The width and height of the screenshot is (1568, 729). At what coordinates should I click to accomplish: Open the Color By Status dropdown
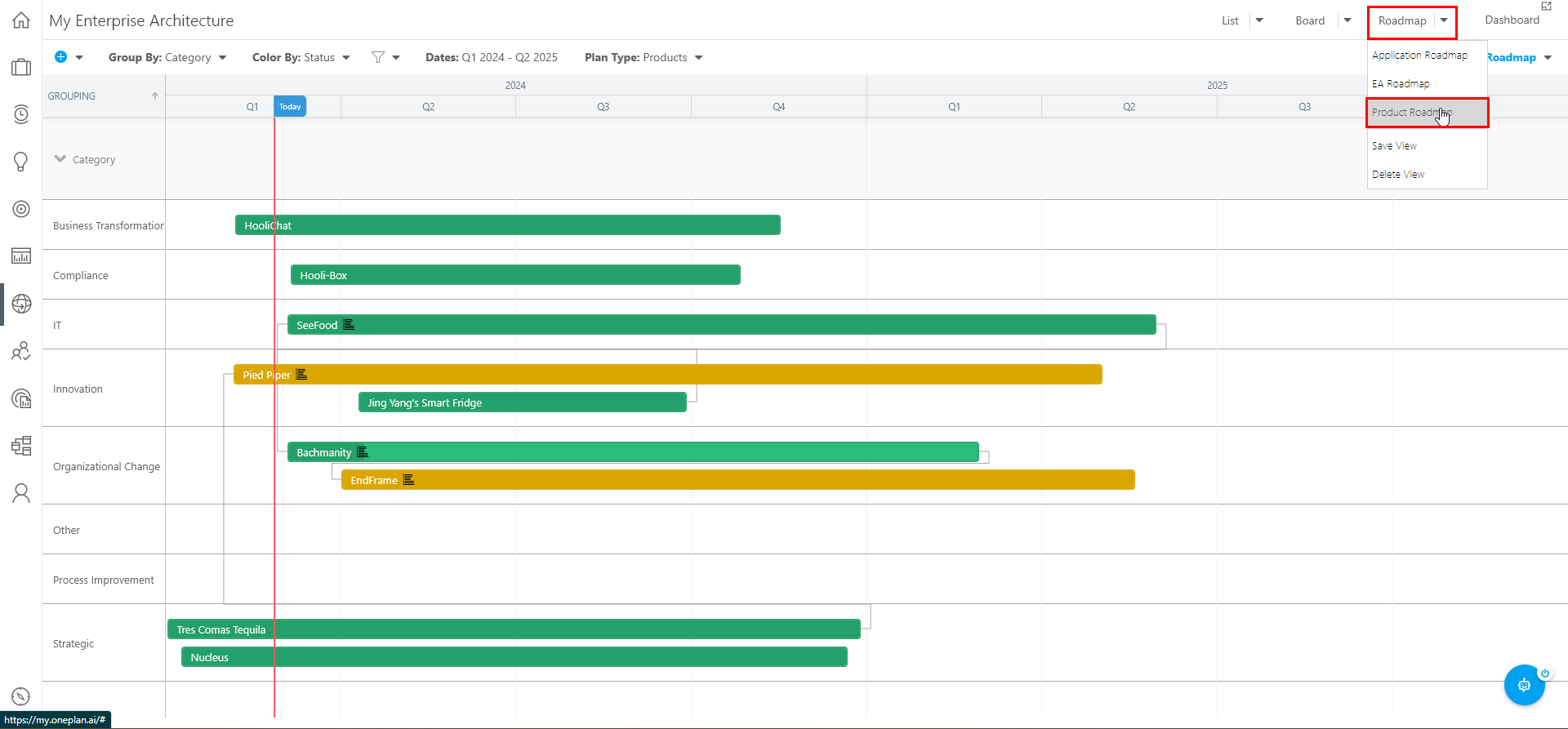click(x=301, y=57)
